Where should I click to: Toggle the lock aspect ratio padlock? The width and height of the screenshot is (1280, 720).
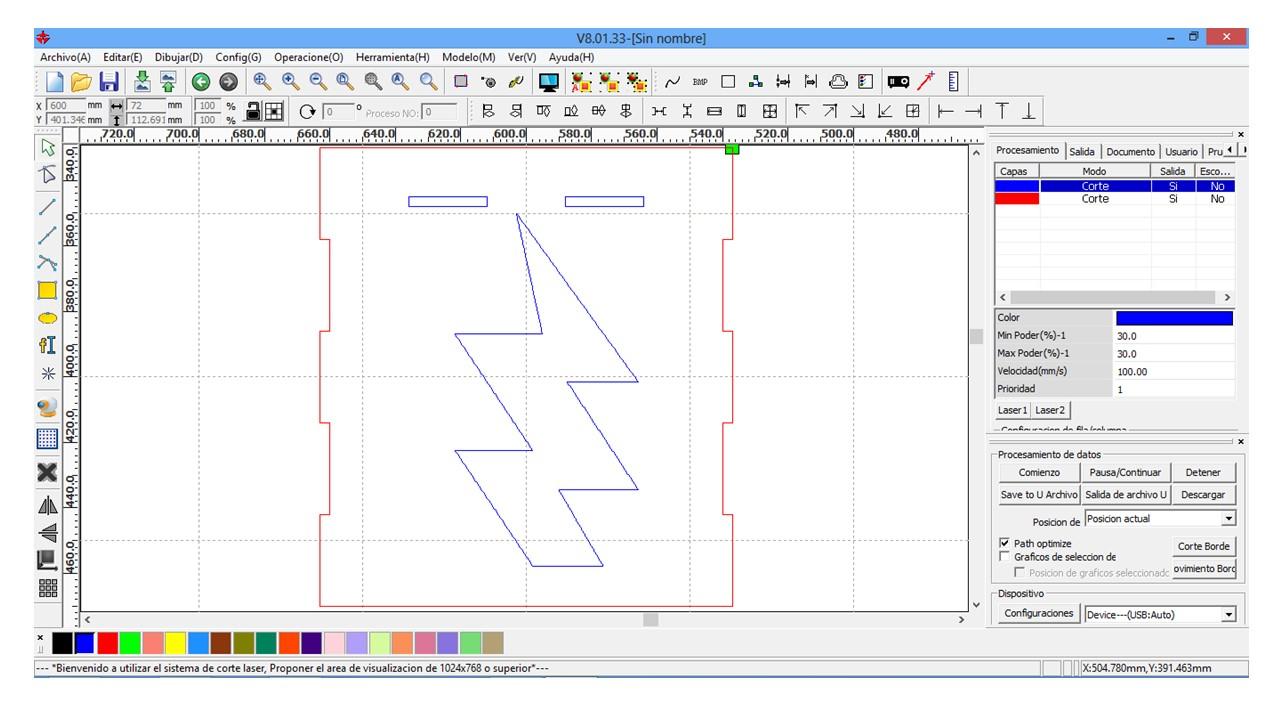pyautogui.click(x=254, y=111)
